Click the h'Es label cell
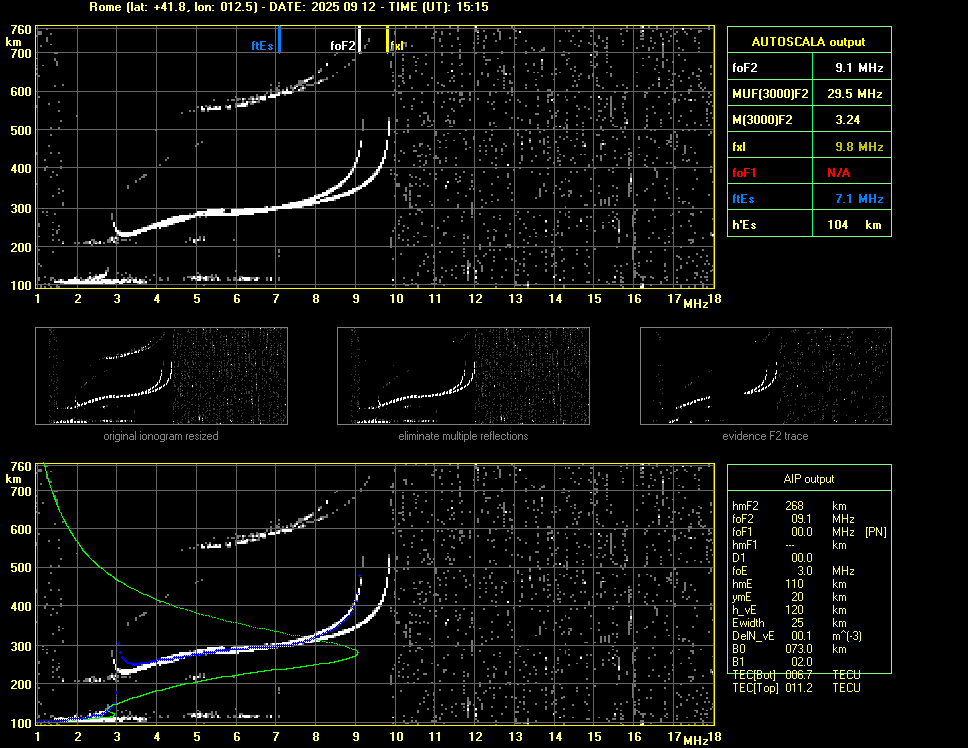 (770, 225)
